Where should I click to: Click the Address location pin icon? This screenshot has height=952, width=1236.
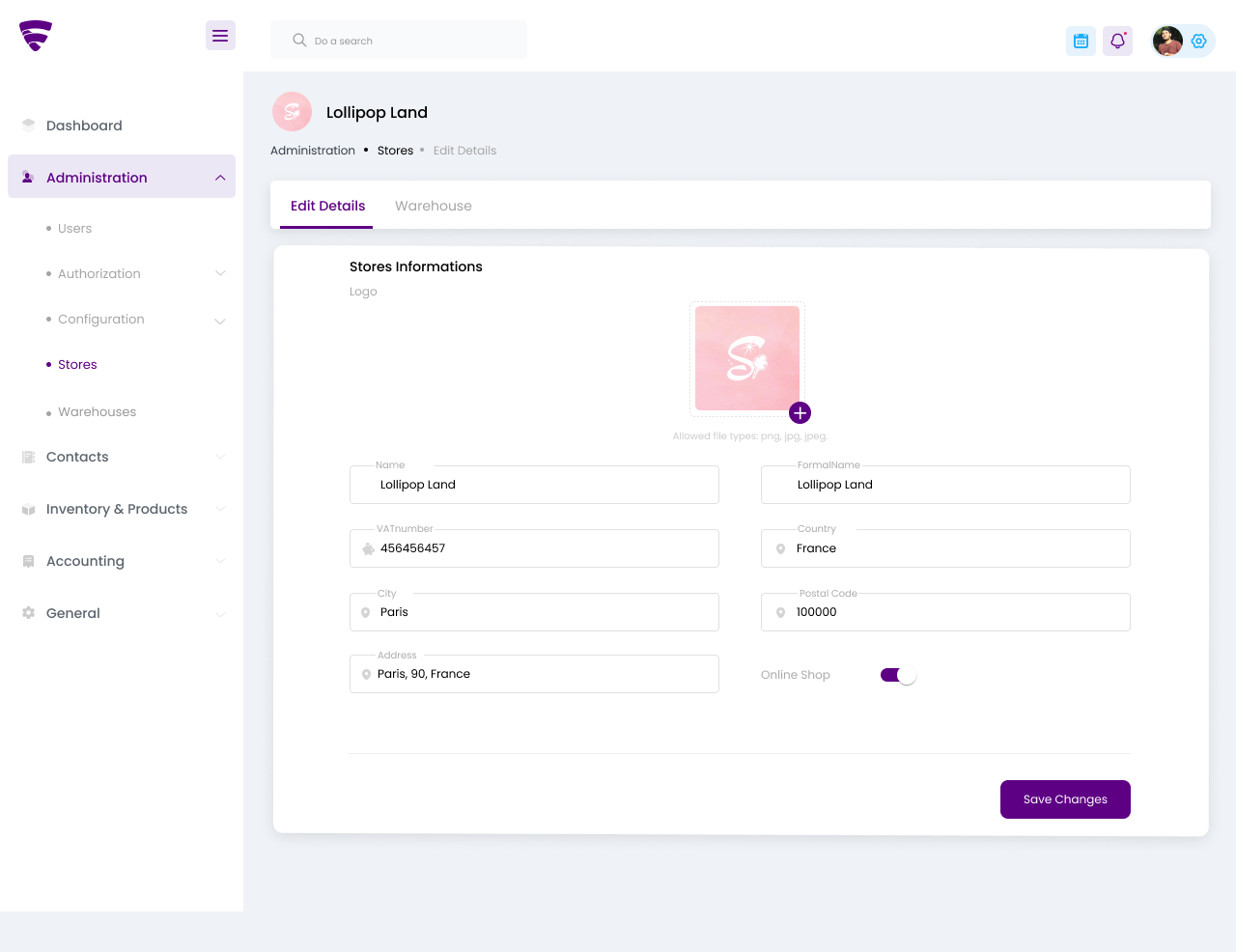366,674
